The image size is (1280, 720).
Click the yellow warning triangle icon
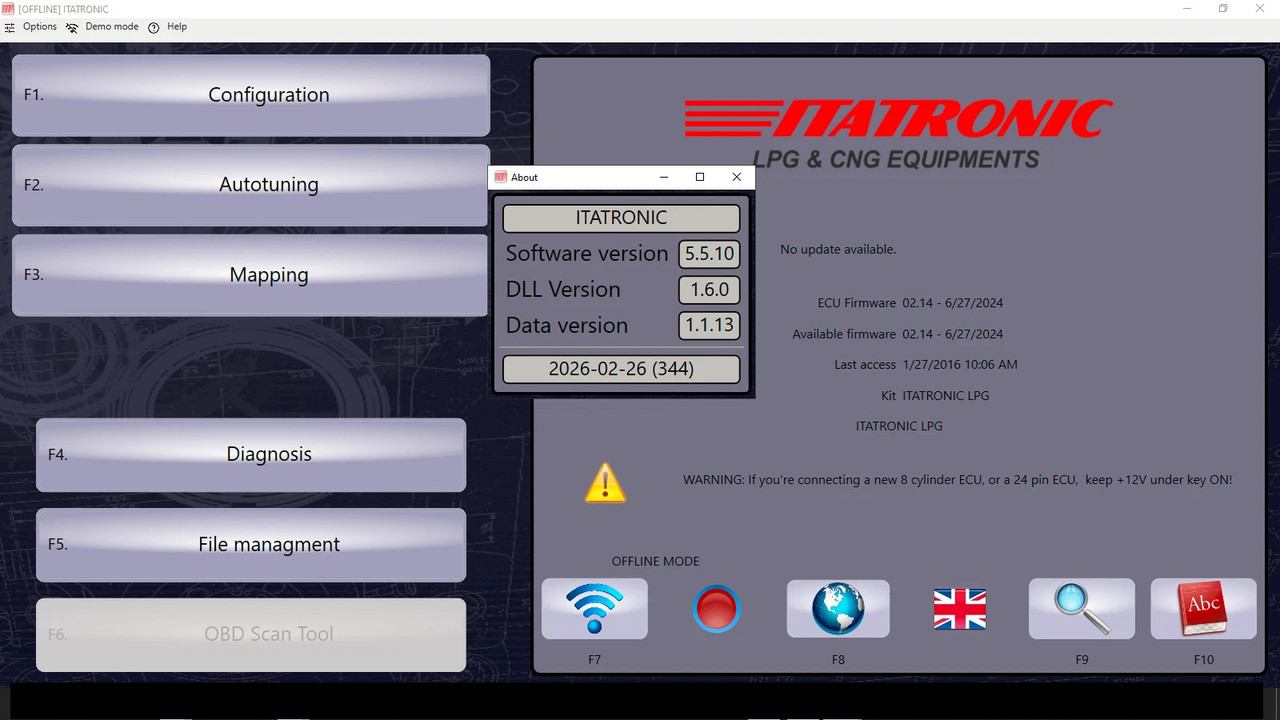(x=605, y=482)
